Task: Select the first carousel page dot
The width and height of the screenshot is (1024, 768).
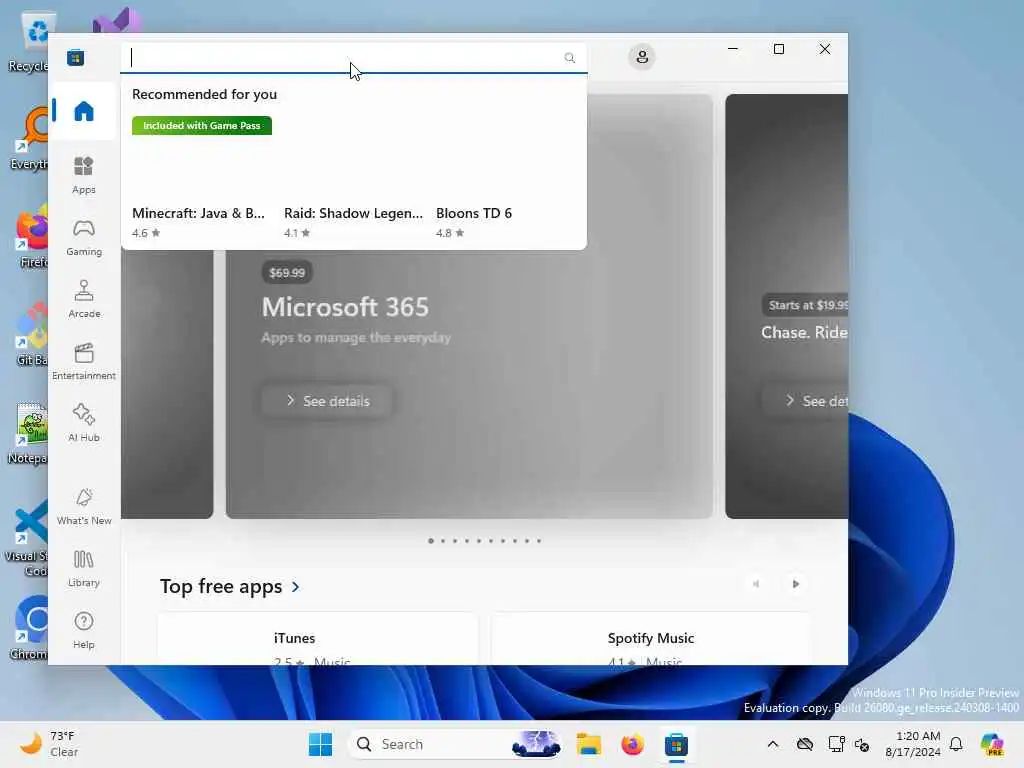Action: click(431, 541)
